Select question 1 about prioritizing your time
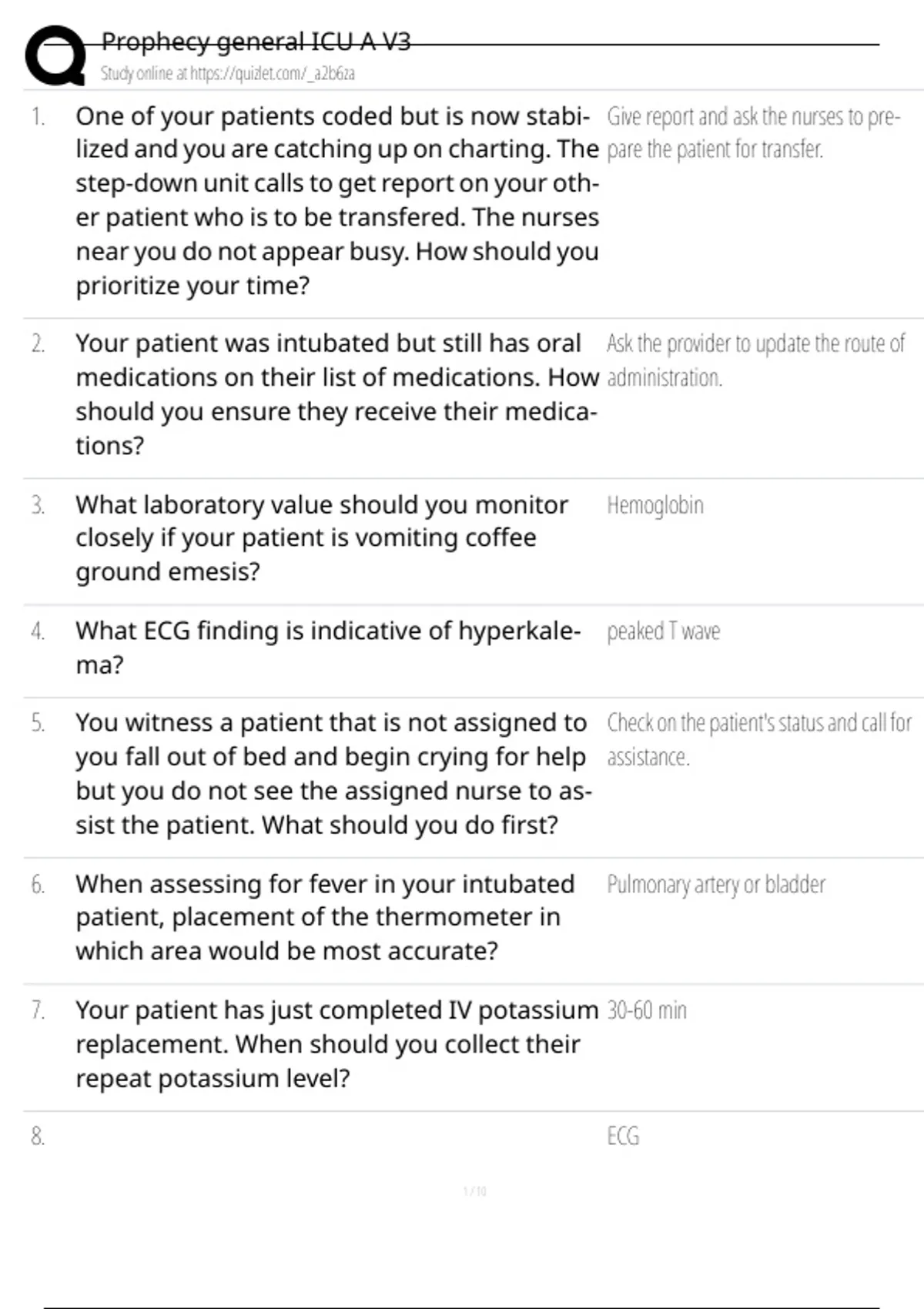Image resolution: width=924 pixels, height=1309 pixels. (336, 200)
